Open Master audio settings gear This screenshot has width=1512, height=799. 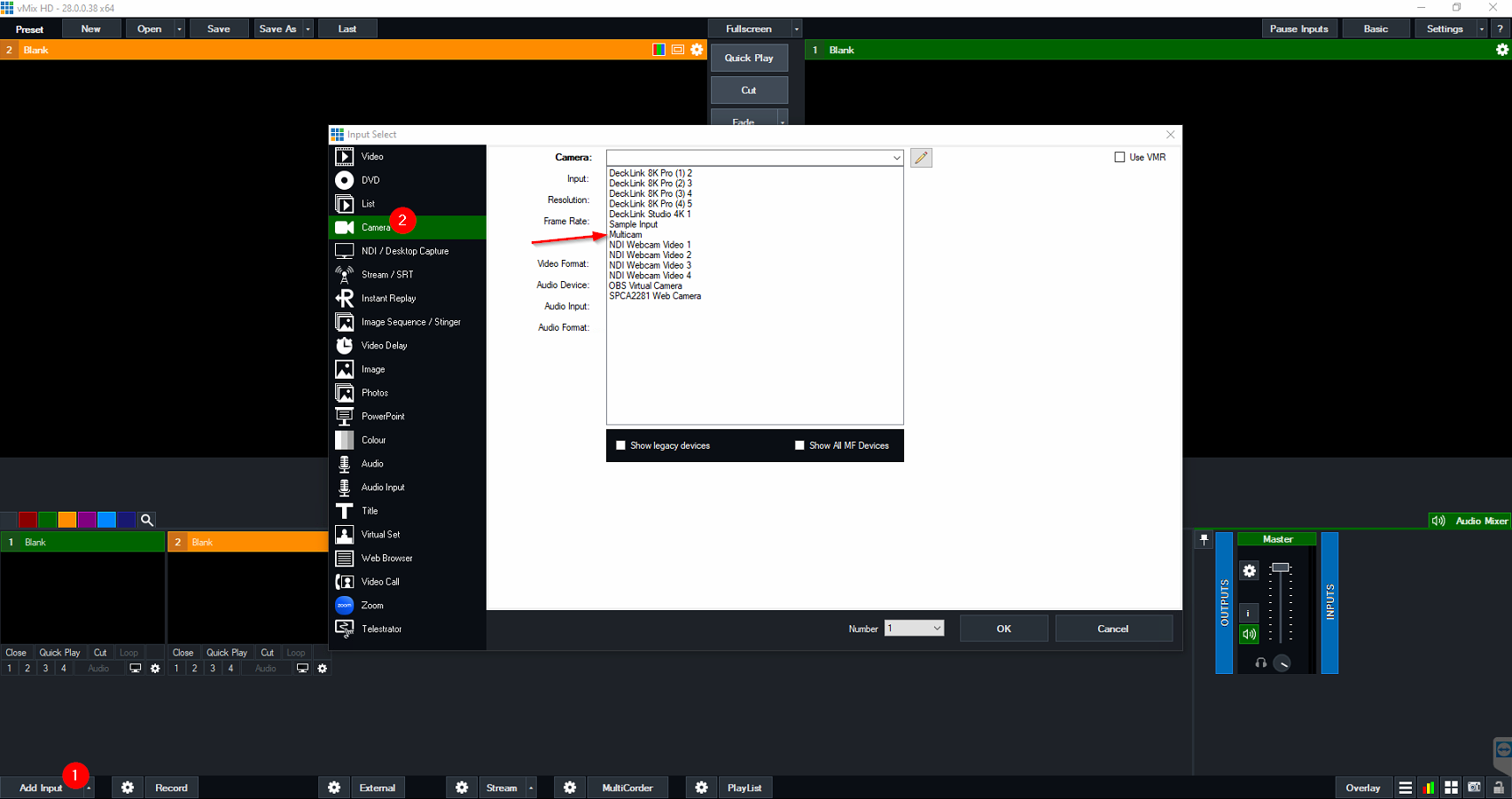[1249, 571]
